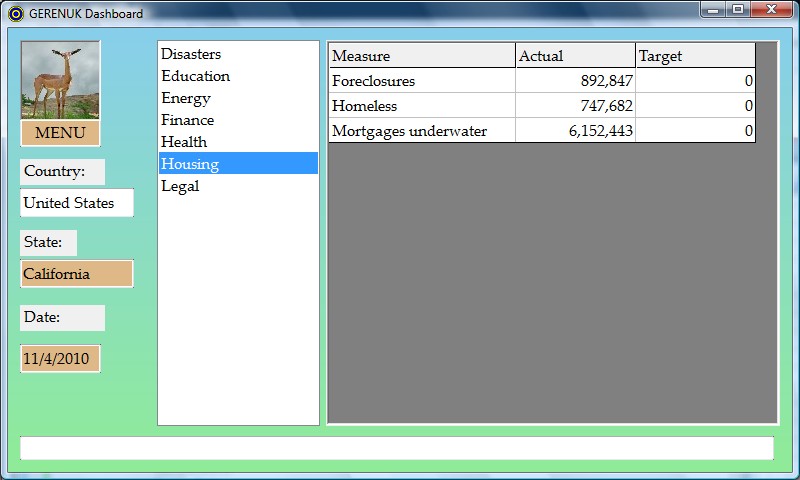Open the MENU button

[x=60, y=133]
